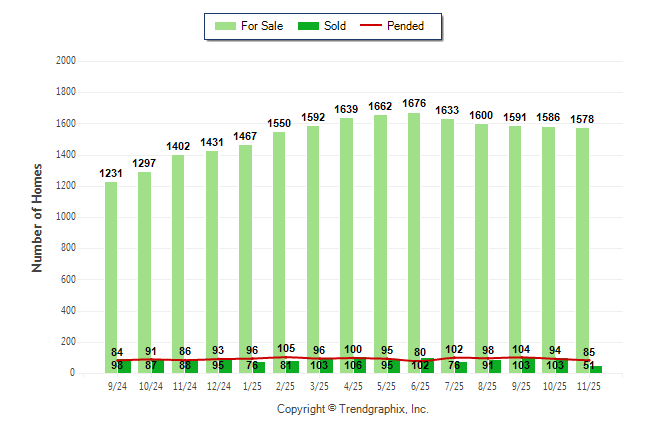The height and width of the screenshot is (434, 646).
Task: Click the 4/25 x-axis date label
Action: [x=353, y=386]
